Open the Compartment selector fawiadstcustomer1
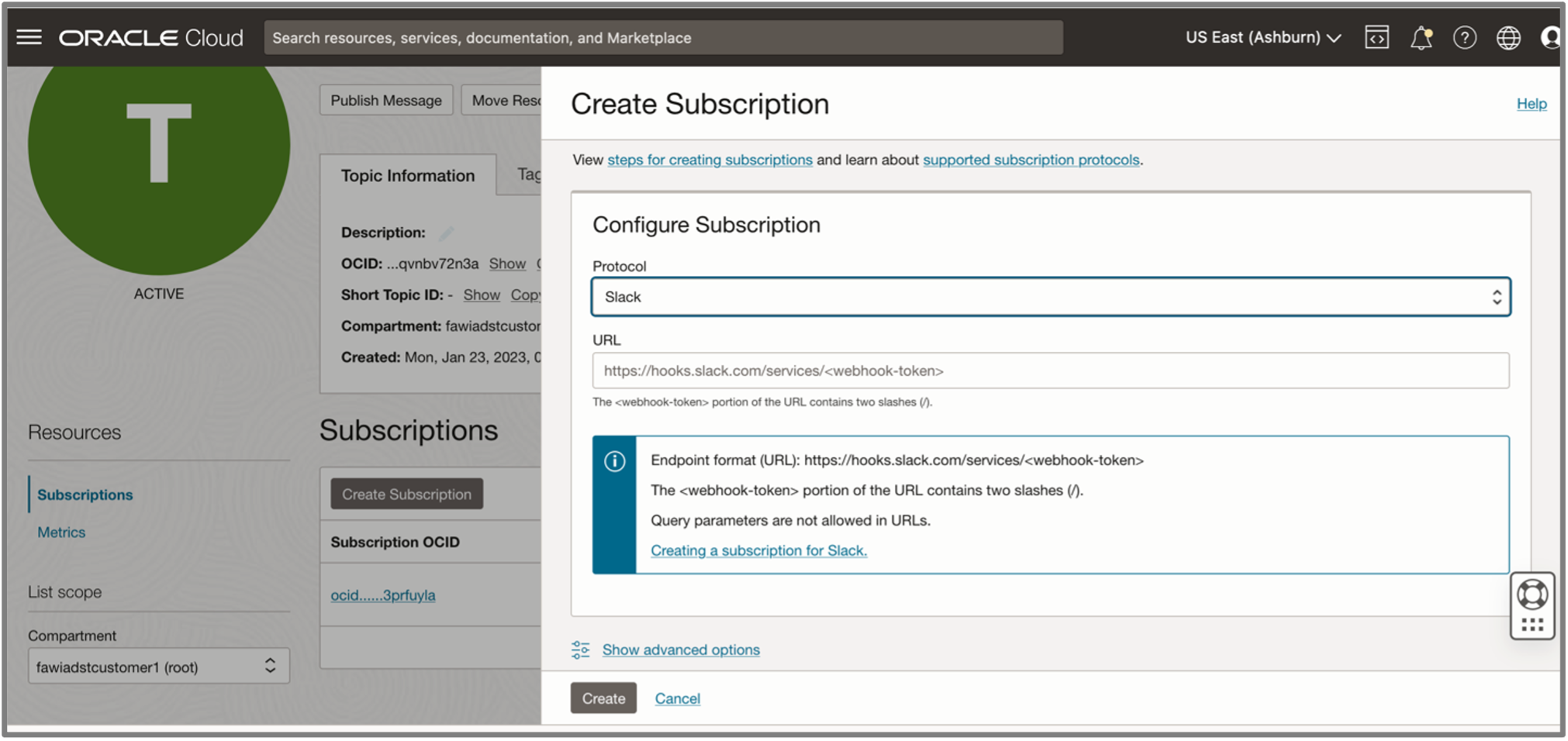Image resolution: width=1568 pixels, height=741 pixels. pyautogui.click(x=158, y=666)
